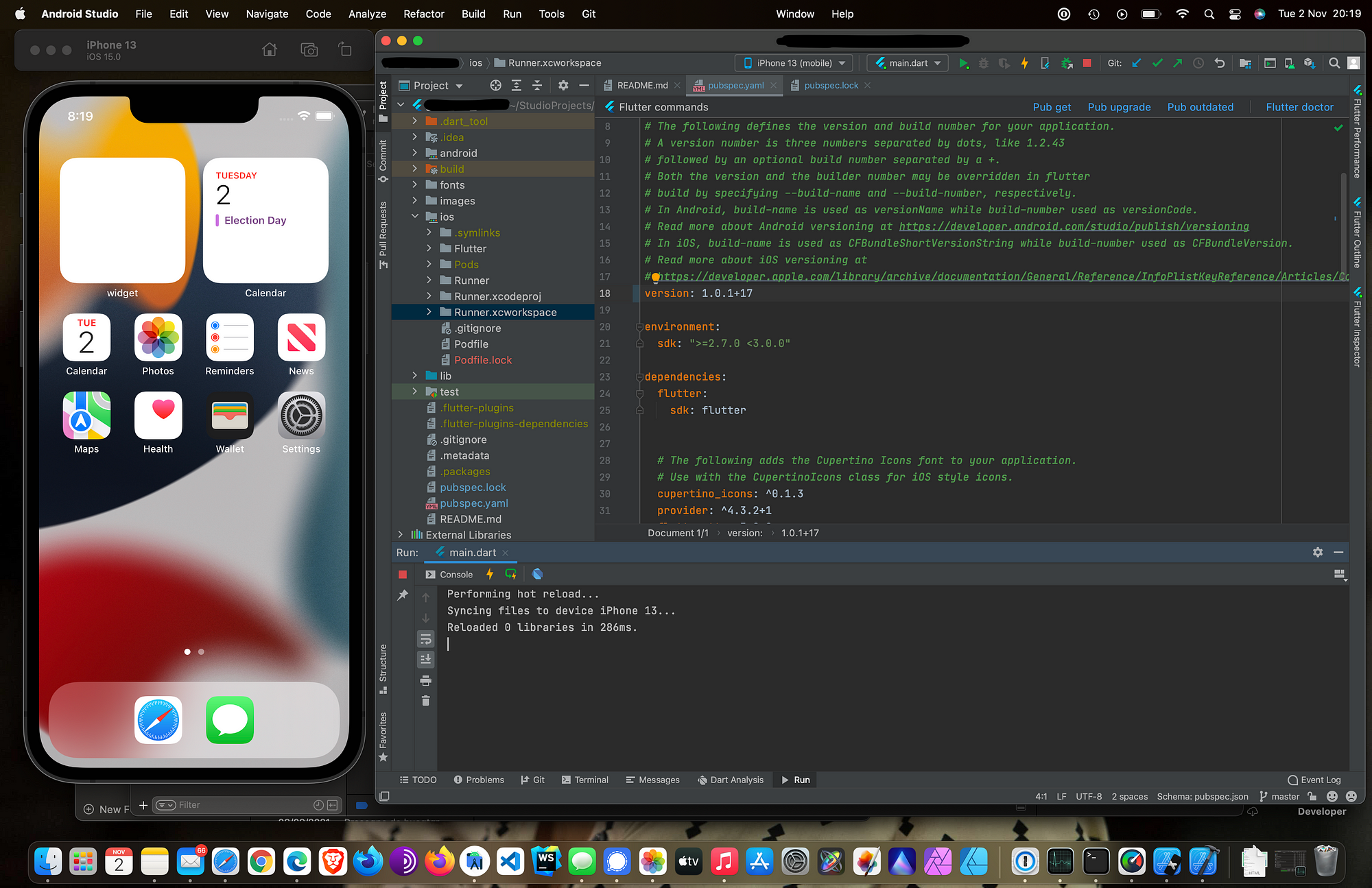Collapse the ios folder
Viewport: 1372px width, 888px height.
pos(414,217)
